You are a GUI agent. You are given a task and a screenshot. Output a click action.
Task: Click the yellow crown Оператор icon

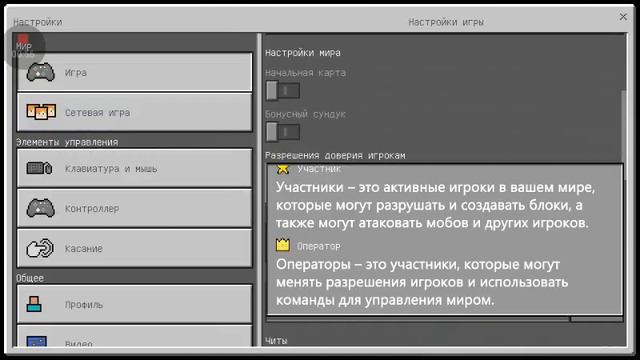click(283, 245)
